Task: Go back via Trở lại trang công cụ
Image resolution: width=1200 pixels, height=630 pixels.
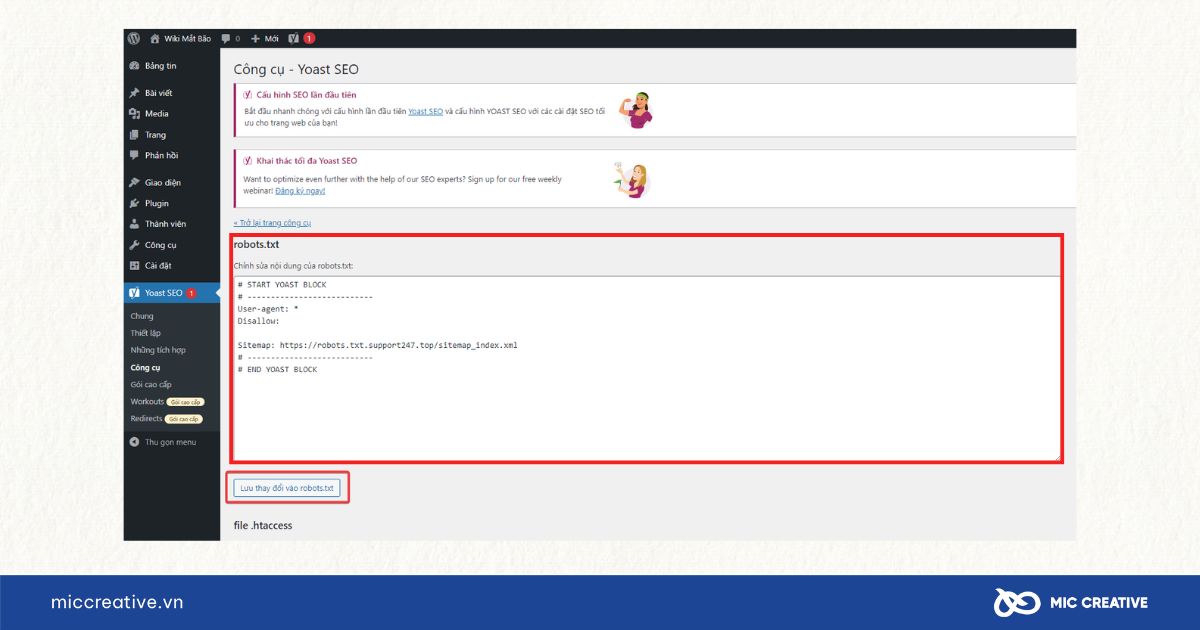Action: tap(272, 223)
